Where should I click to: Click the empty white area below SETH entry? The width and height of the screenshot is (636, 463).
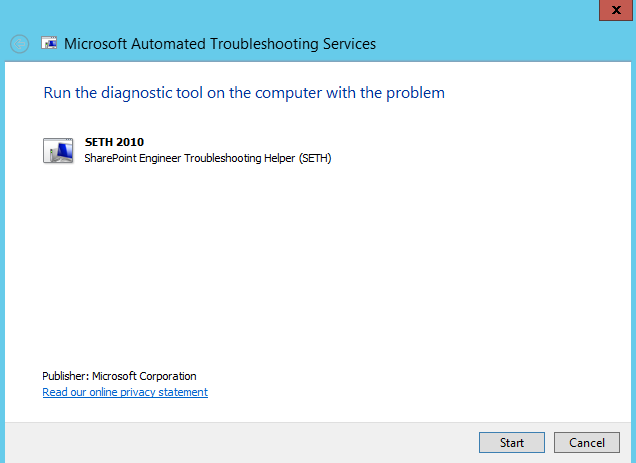318,264
